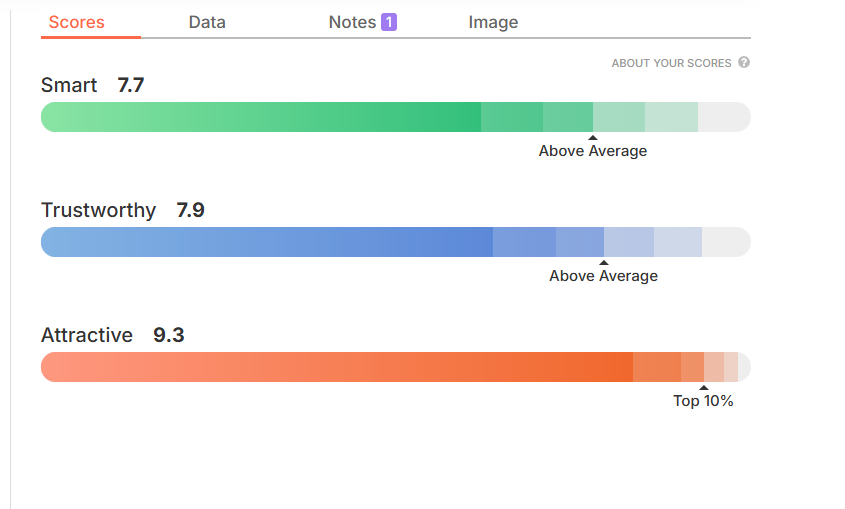Click the green Smart score bar

[x=396, y=117]
